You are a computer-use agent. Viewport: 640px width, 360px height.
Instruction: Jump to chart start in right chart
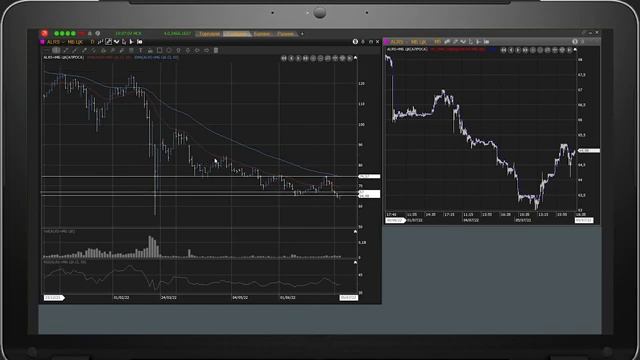[x=504, y=50]
